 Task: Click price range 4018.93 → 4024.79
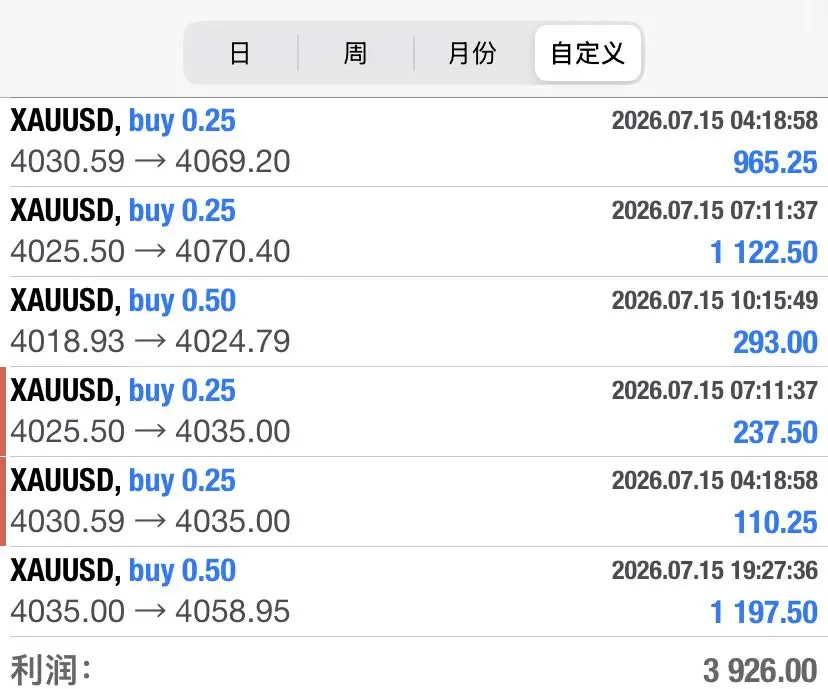(x=150, y=341)
